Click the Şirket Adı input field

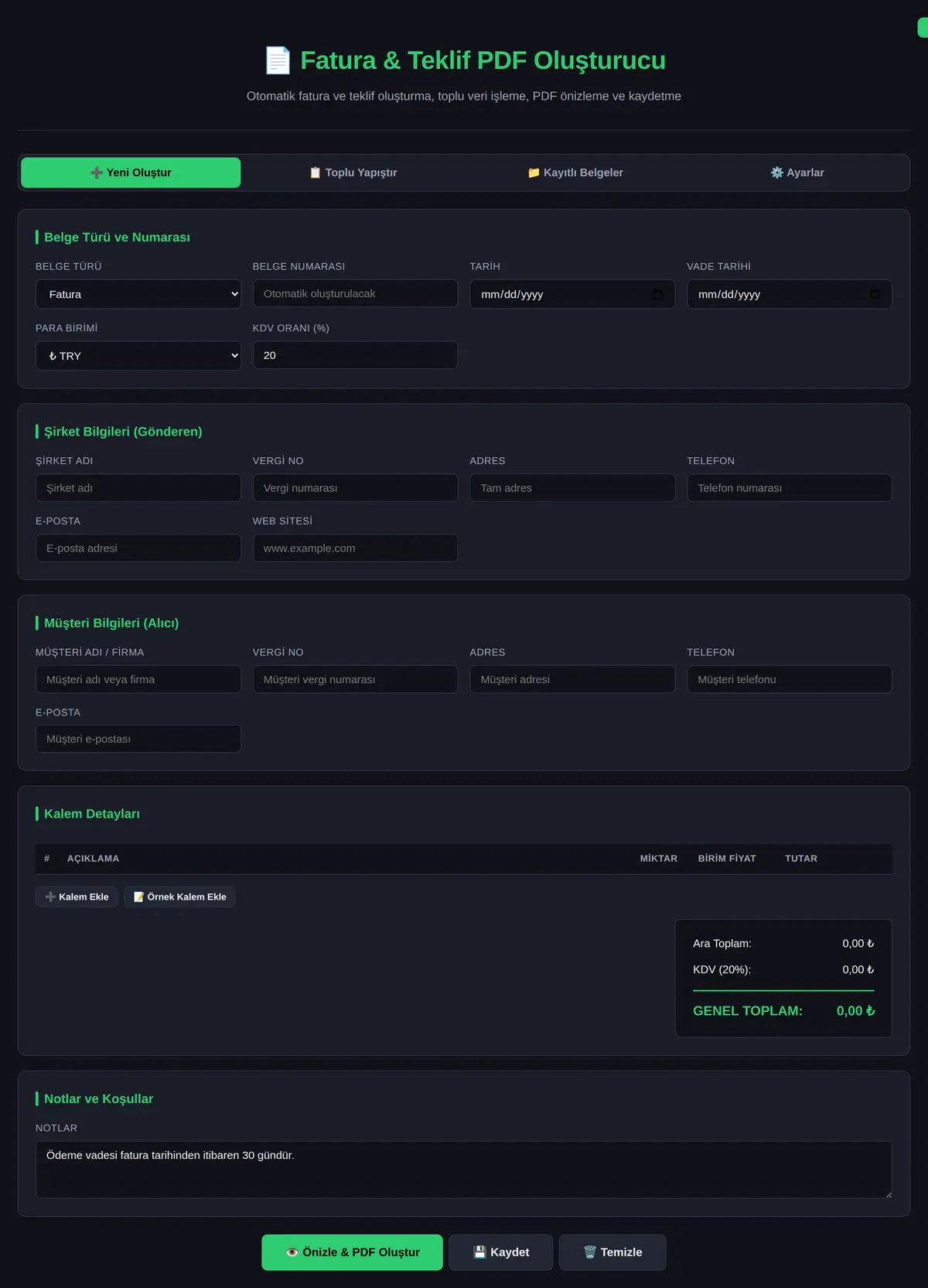[x=138, y=488]
